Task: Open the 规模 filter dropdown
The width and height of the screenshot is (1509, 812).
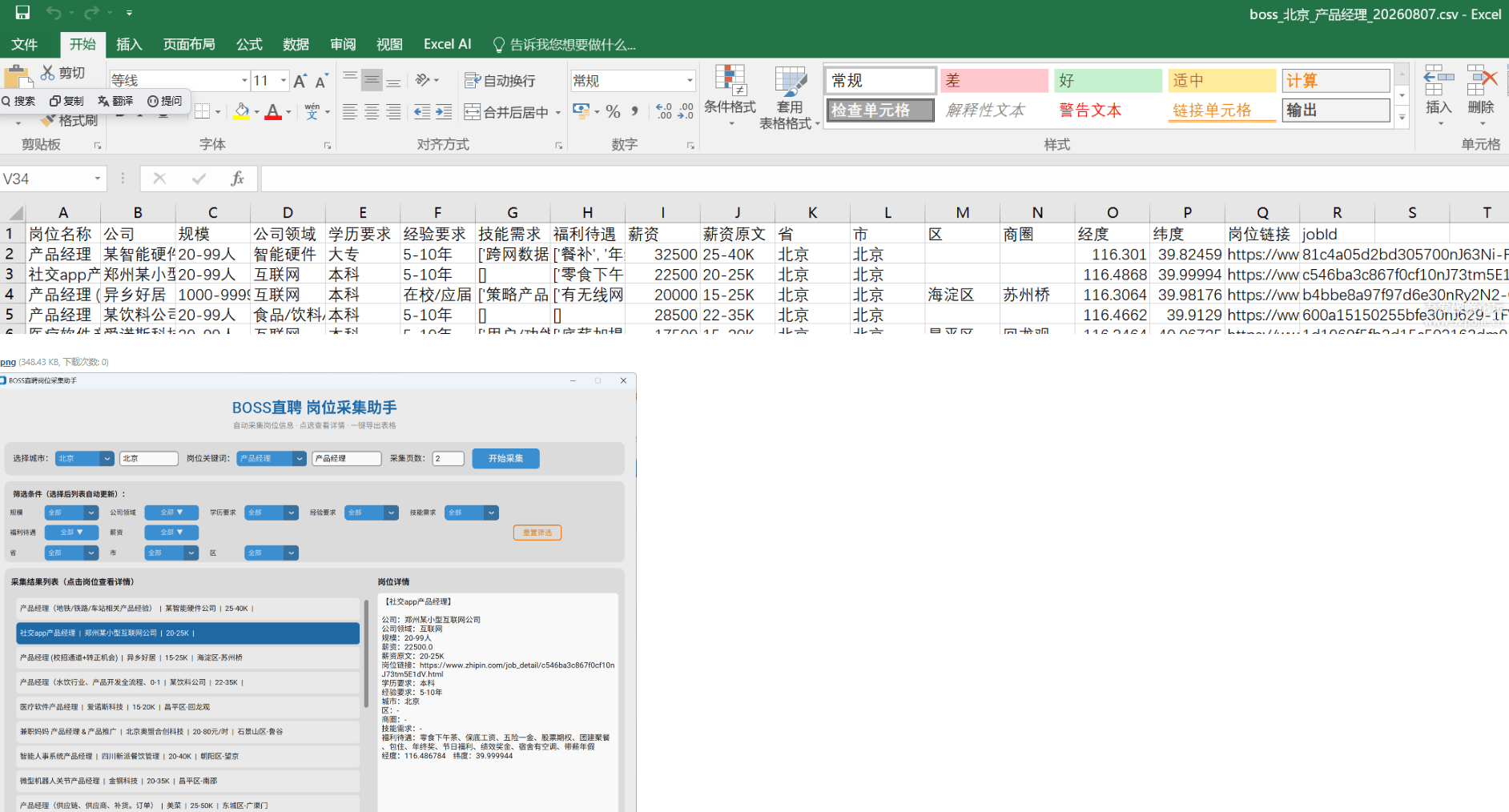Action: click(x=71, y=513)
